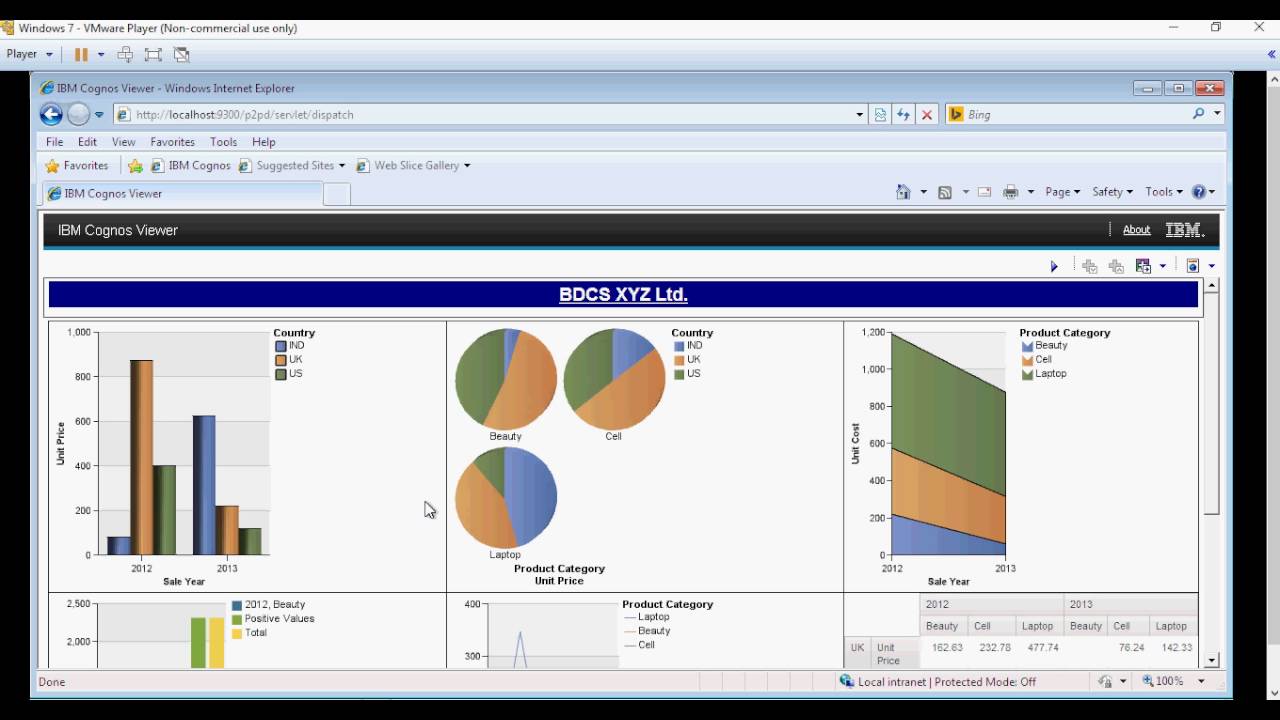This screenshot has height=720, width=1280.
Task: Click the Read Mail envelope icon
Action: [x=985, y=192]
